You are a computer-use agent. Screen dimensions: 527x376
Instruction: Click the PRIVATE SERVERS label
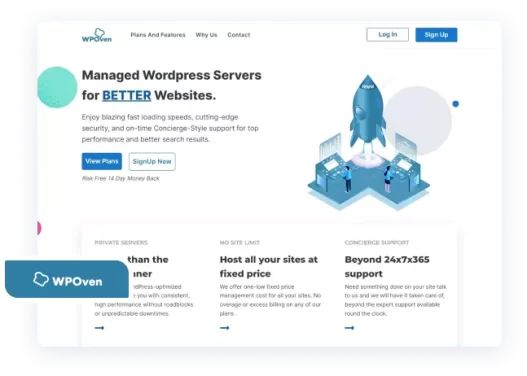tap(121, 243)
